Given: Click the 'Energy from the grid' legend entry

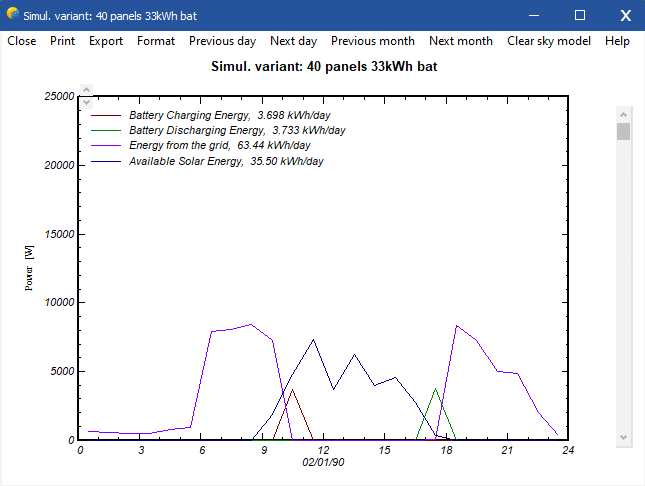Looking at the screenshot, I should pos(220,145).
